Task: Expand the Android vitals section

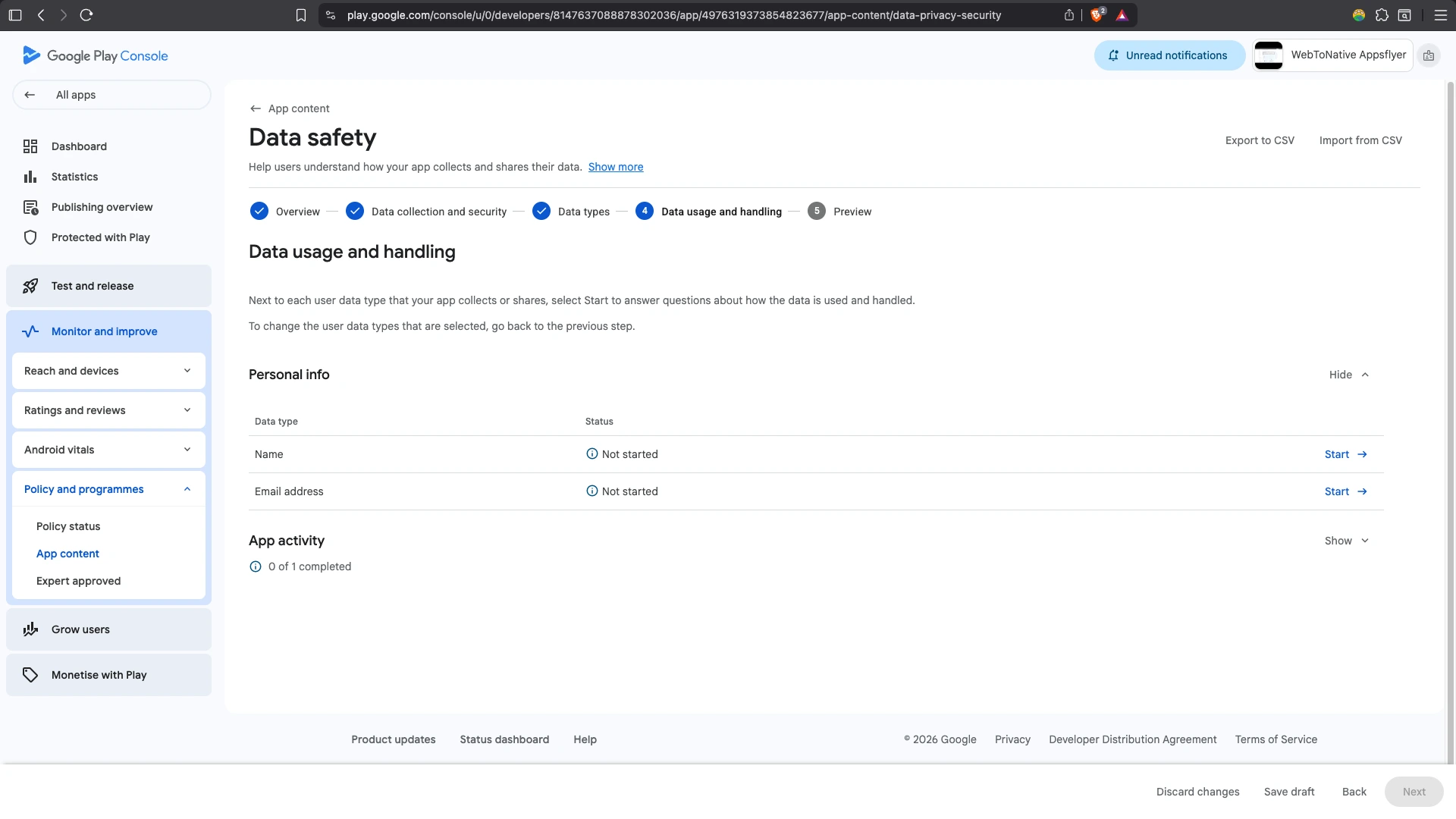Action: click(x=108, y=450)
